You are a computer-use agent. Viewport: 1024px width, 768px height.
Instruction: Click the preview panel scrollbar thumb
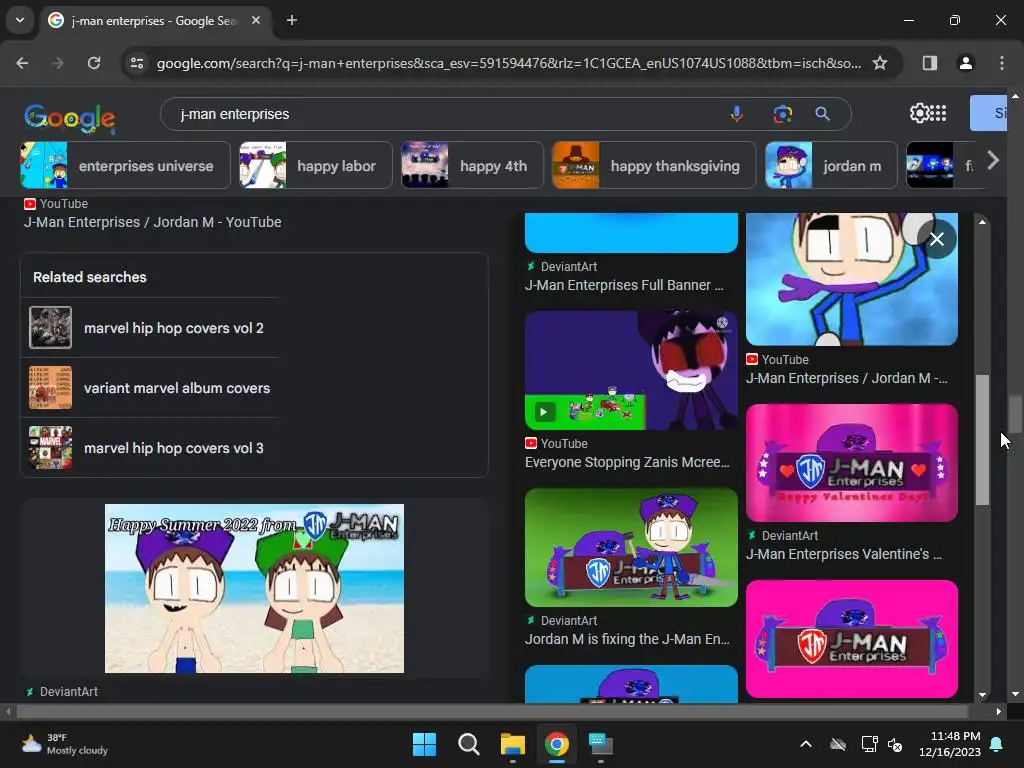[982, 440]
